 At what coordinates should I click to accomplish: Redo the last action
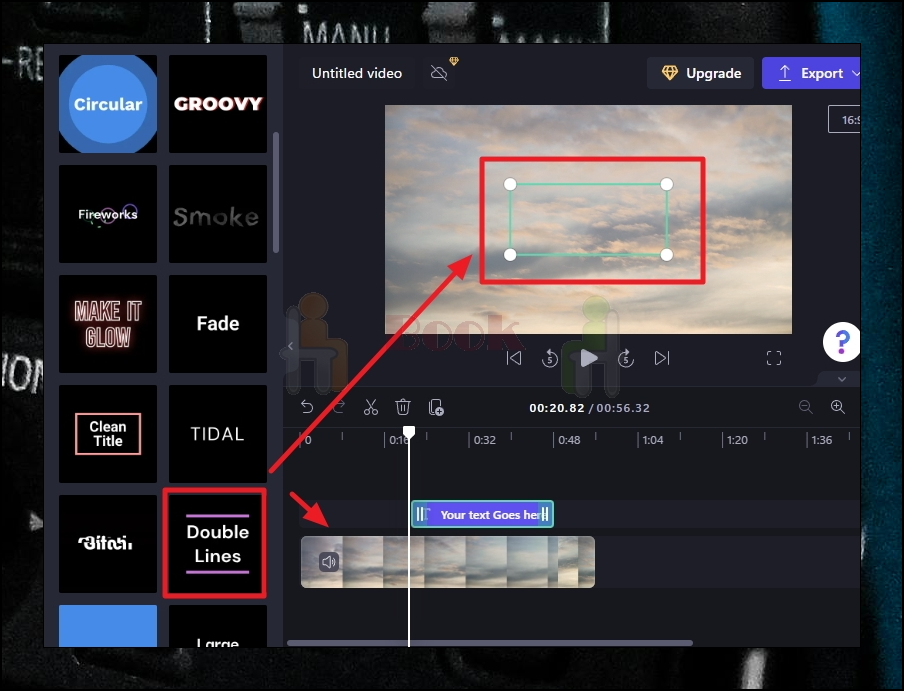[x=339, y=407]
